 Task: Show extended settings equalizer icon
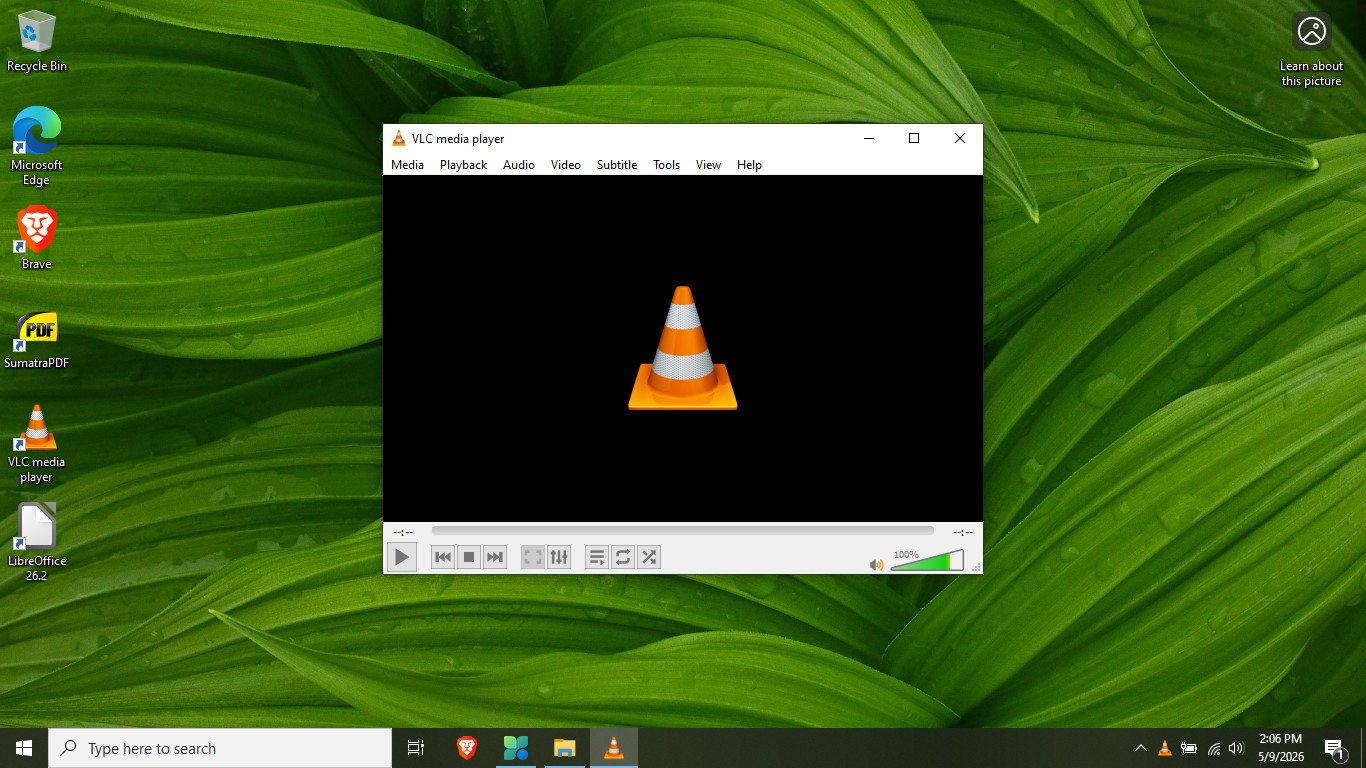pos(559,557)
